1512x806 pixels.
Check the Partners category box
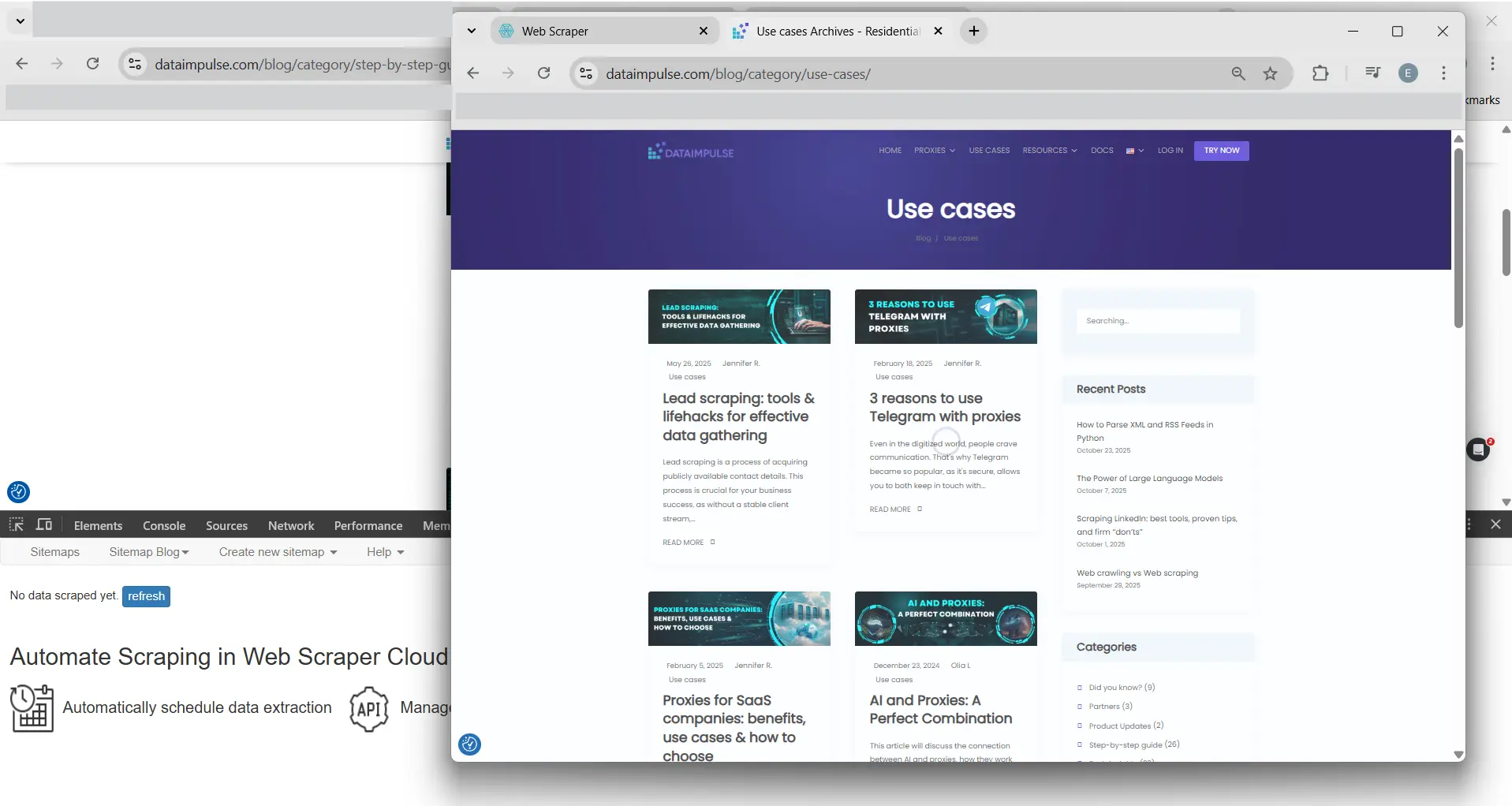coord(1080,707)
